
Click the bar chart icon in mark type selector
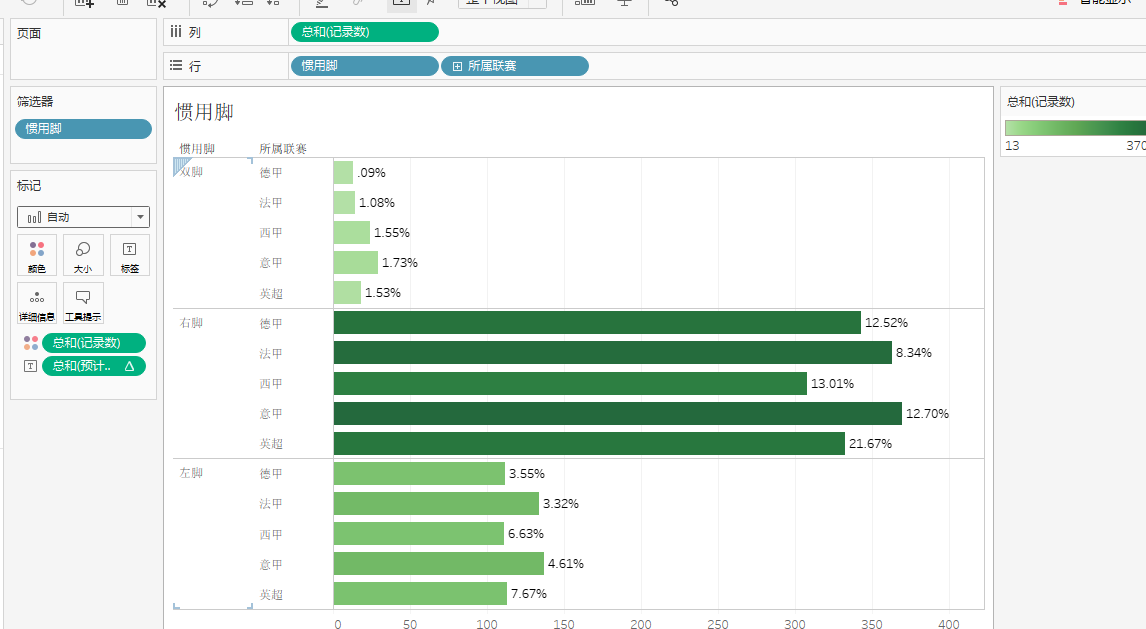click(34, 217)
